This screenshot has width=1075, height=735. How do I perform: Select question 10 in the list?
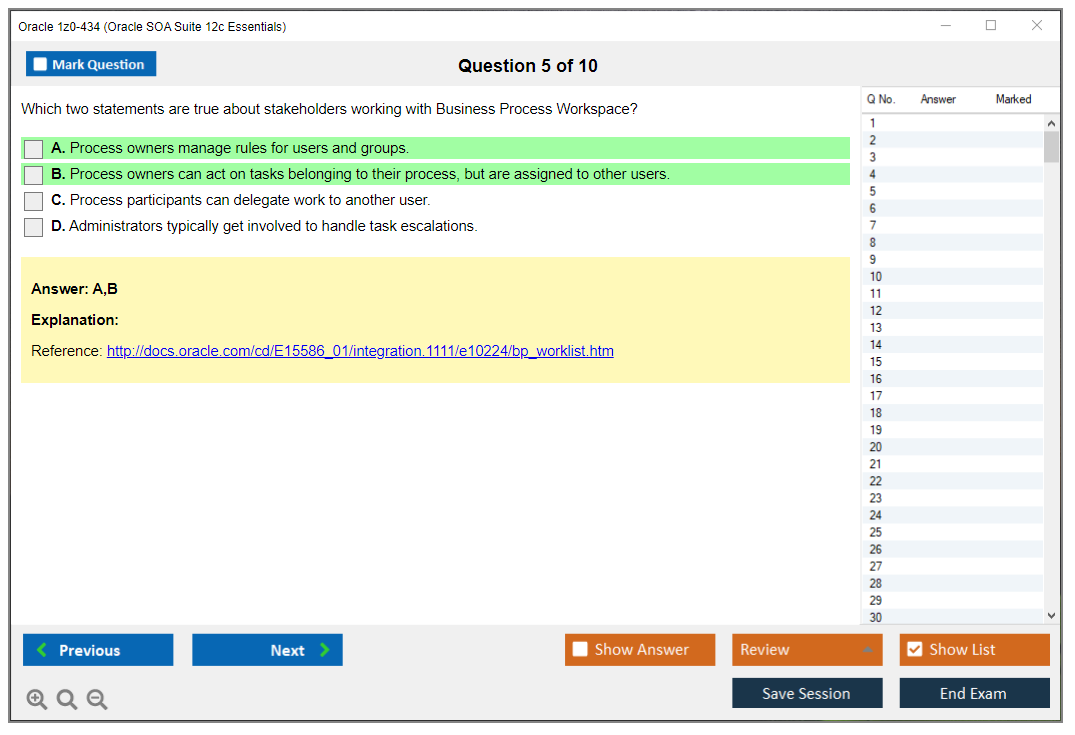coord(876,277)
